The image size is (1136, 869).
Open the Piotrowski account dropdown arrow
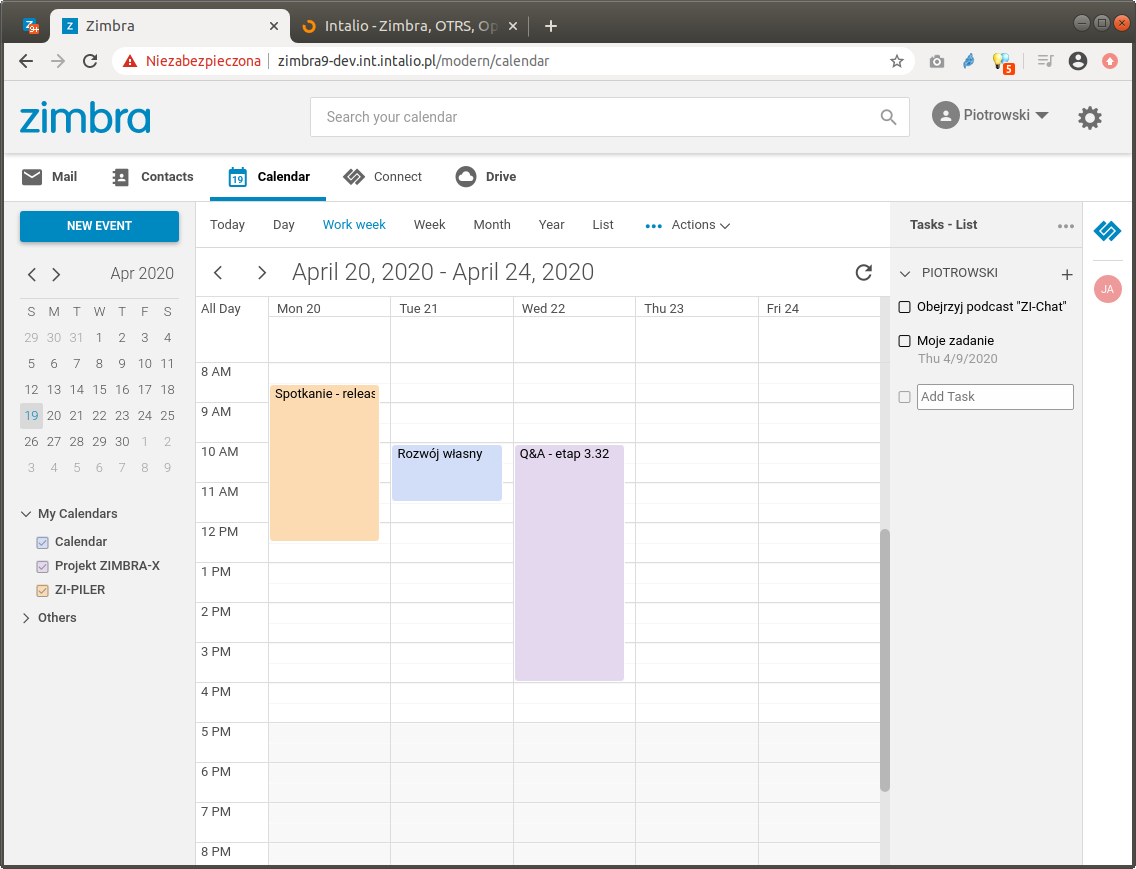(x=1042, y=115)
